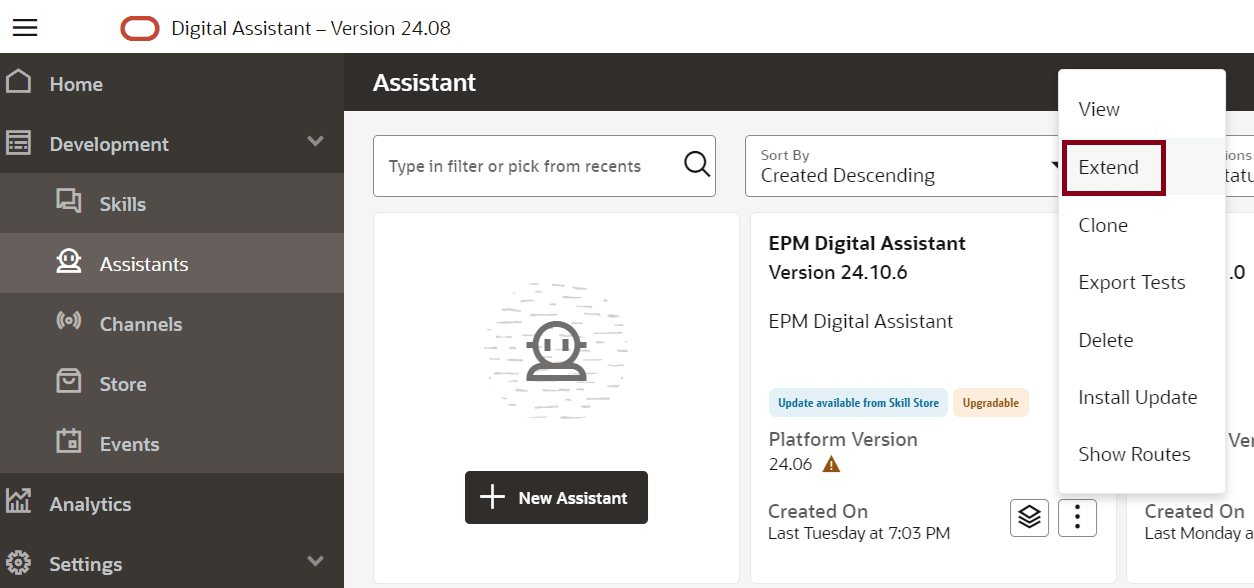Open the three-dot options menu
This screenshot has height=588, width=1254.
tap(1077, 517)
